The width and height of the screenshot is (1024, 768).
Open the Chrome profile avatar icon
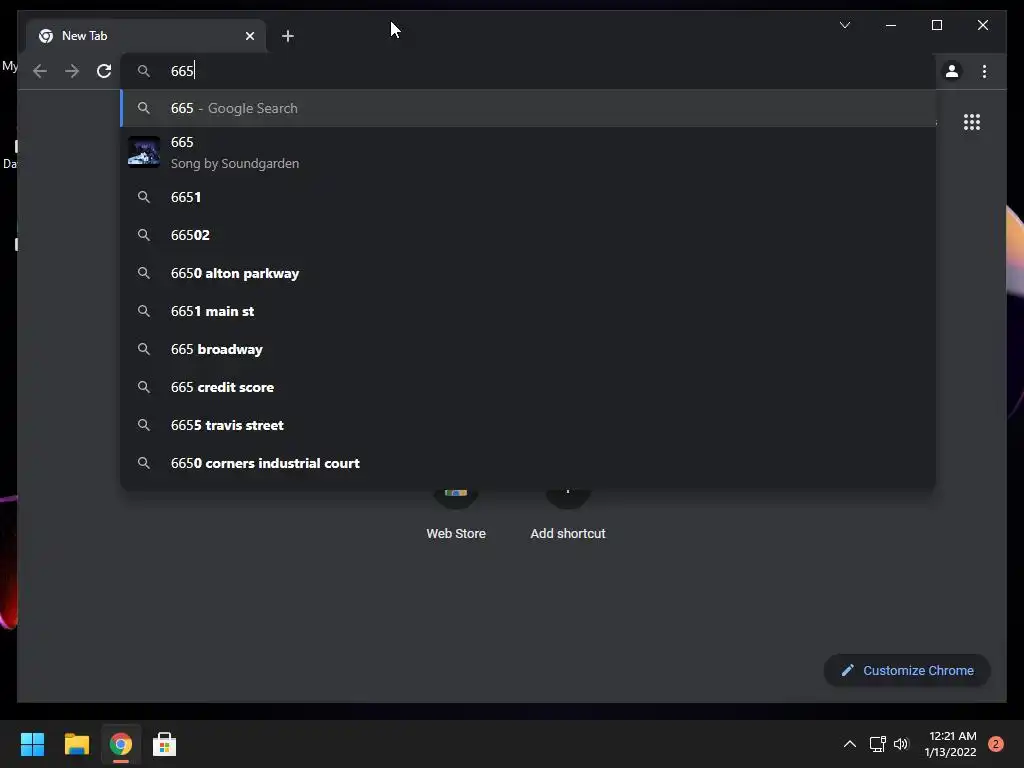(x=952, y=71)
